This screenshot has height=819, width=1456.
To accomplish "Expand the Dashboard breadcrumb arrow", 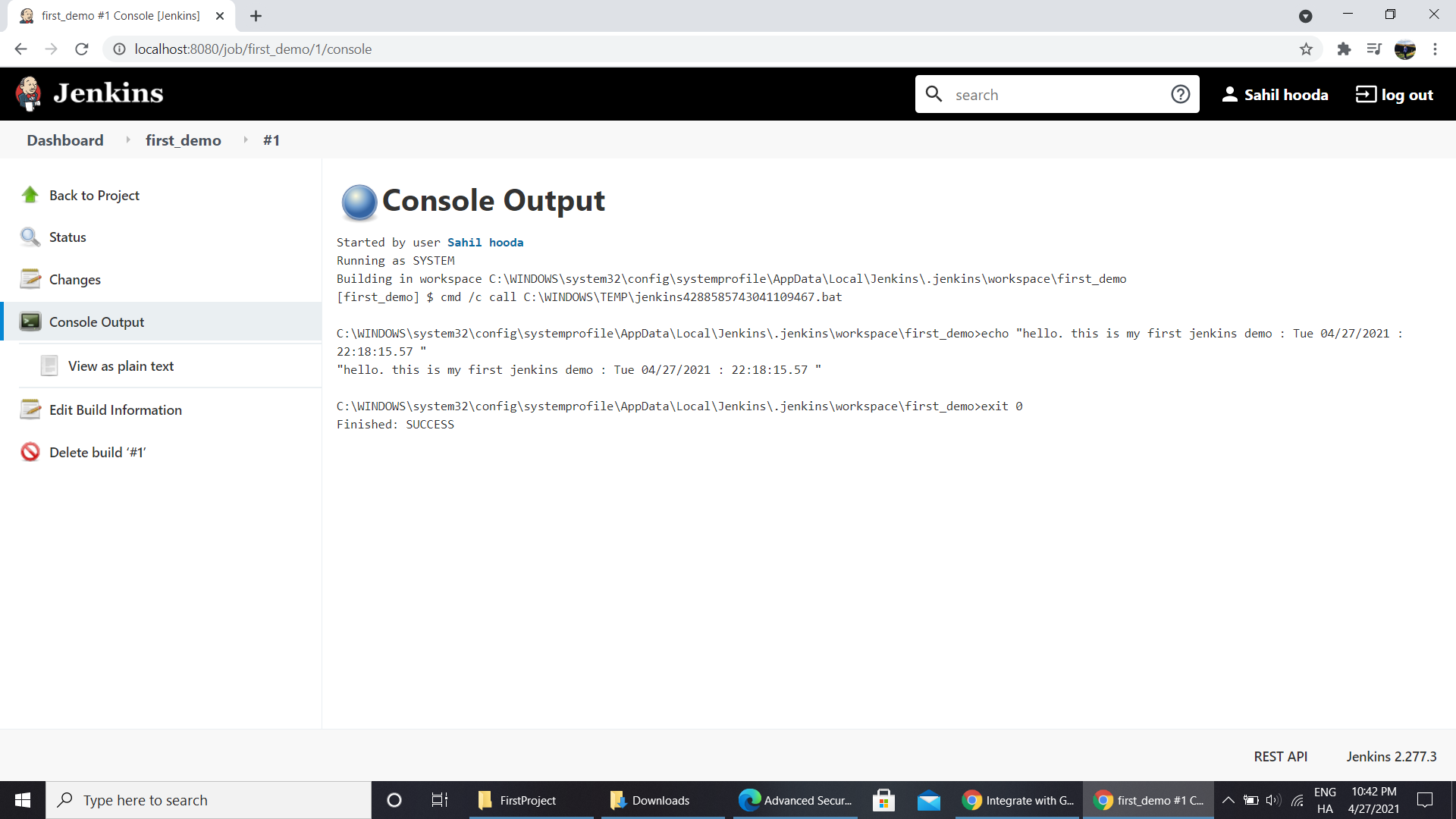I will click(128, 140).
